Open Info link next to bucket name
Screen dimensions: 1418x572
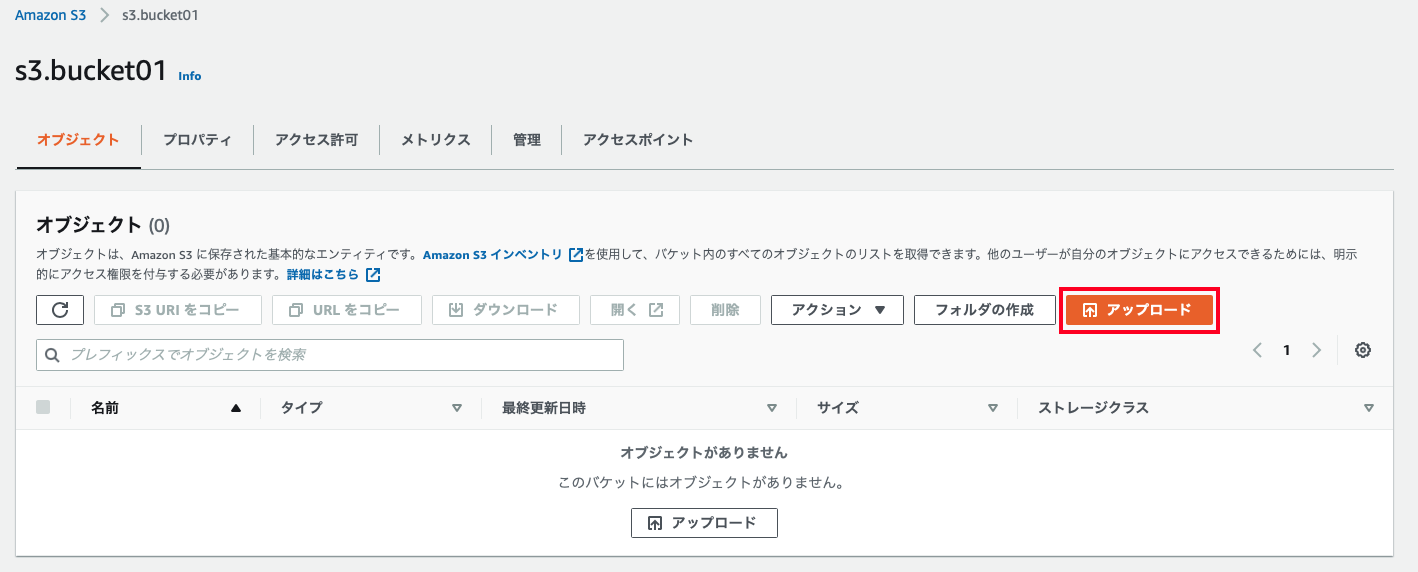tap(189, 76)
